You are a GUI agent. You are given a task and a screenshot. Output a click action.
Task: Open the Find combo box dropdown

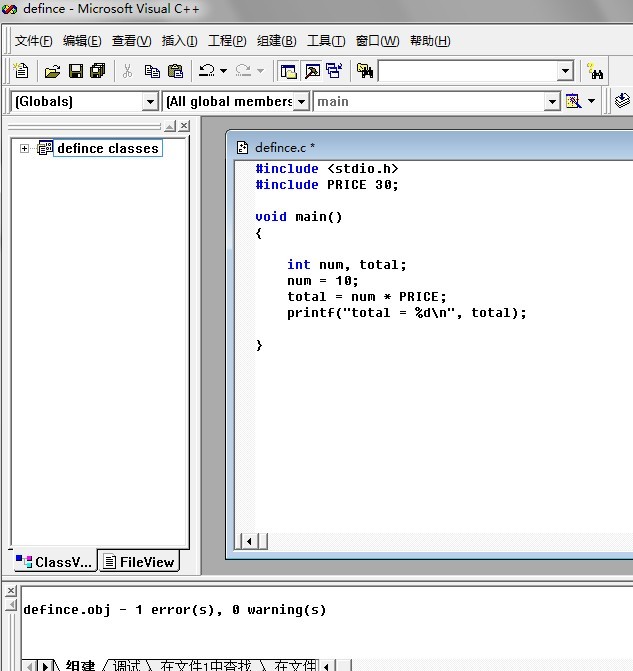(x=565, y=71)
